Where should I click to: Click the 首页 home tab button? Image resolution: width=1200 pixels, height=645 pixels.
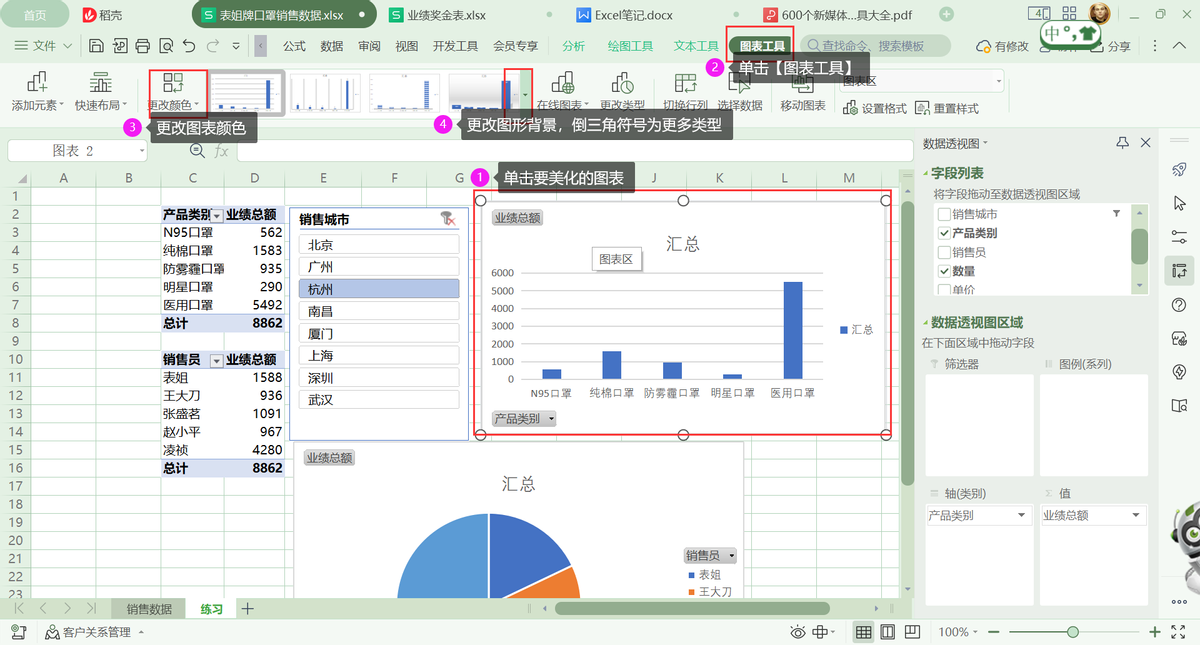35,15
